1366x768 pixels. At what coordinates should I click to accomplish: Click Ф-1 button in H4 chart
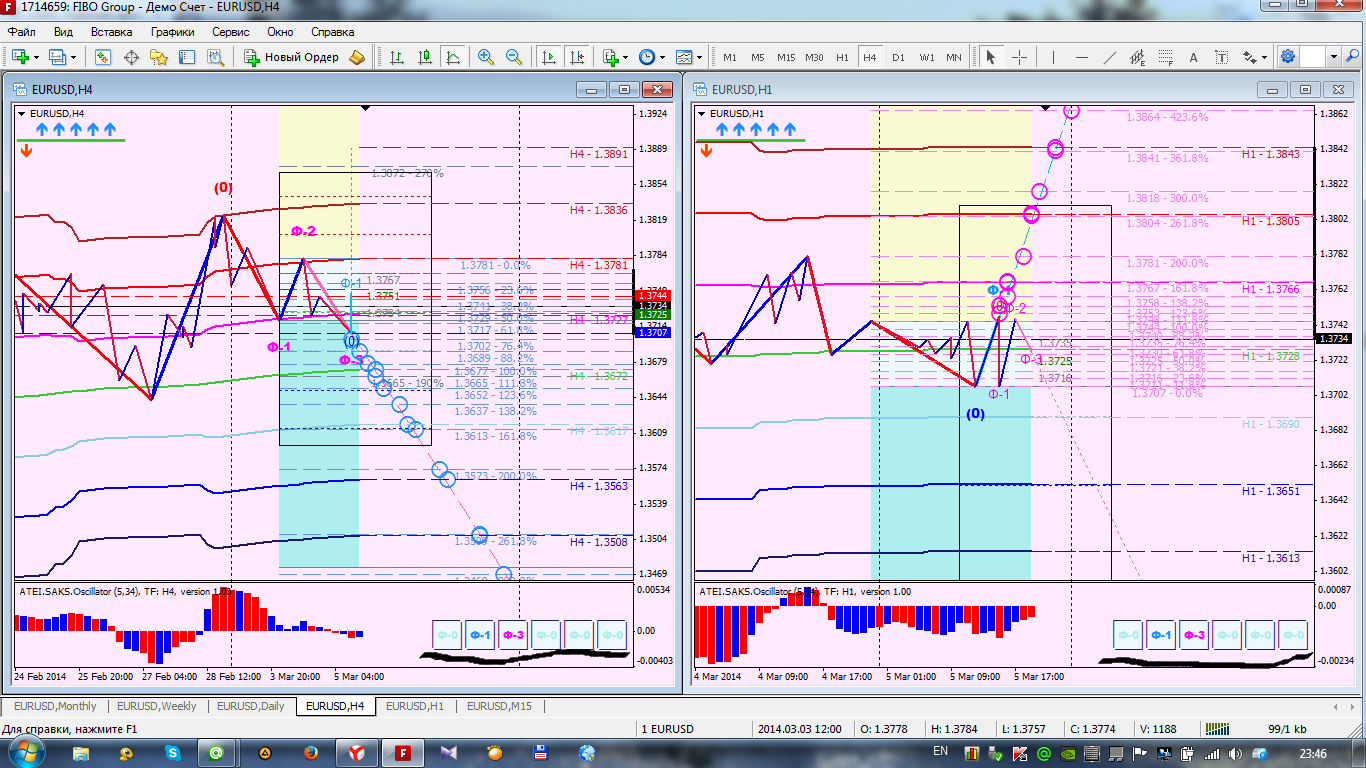coord(480,635)
